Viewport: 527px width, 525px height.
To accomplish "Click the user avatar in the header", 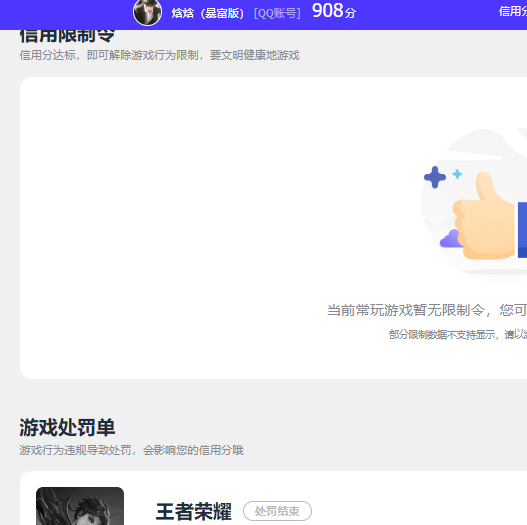I will pyautogui.click(x=147, y=12).
